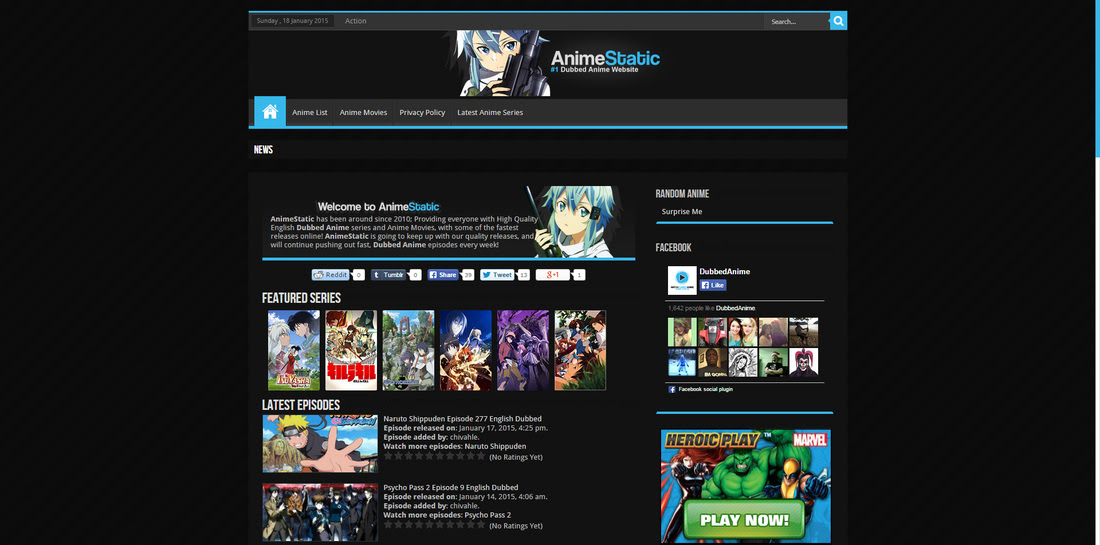This screenshot has height=545, width=1100.
Task: Rate Naruto Shippuden episode using stars
Action: click(x=434, y=456)
